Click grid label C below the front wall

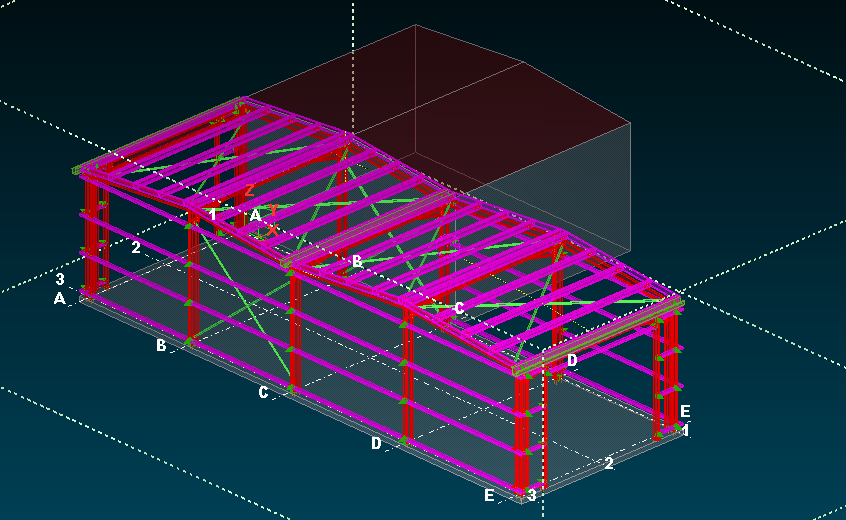263,393
